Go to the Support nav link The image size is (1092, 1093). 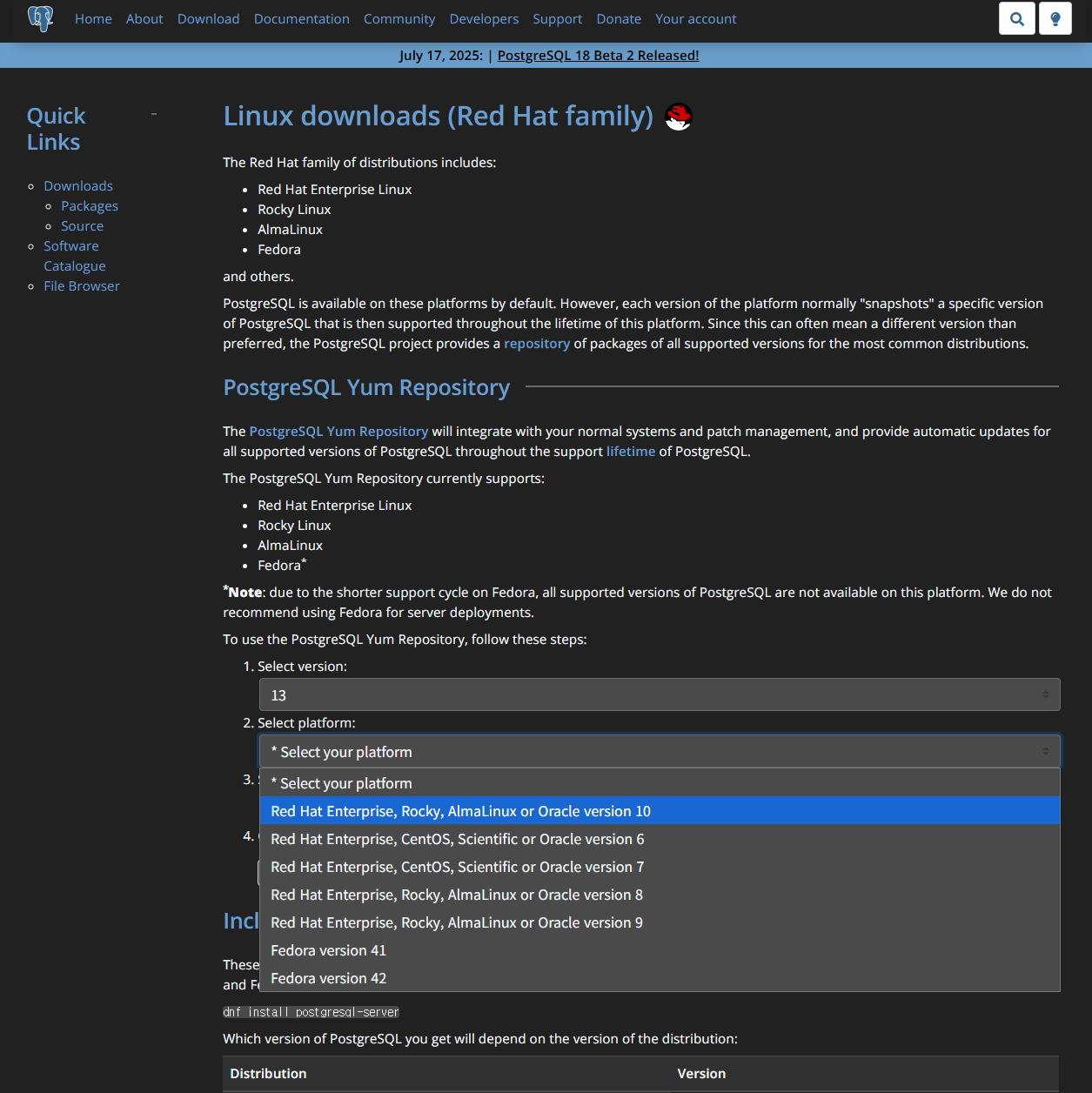558,18
